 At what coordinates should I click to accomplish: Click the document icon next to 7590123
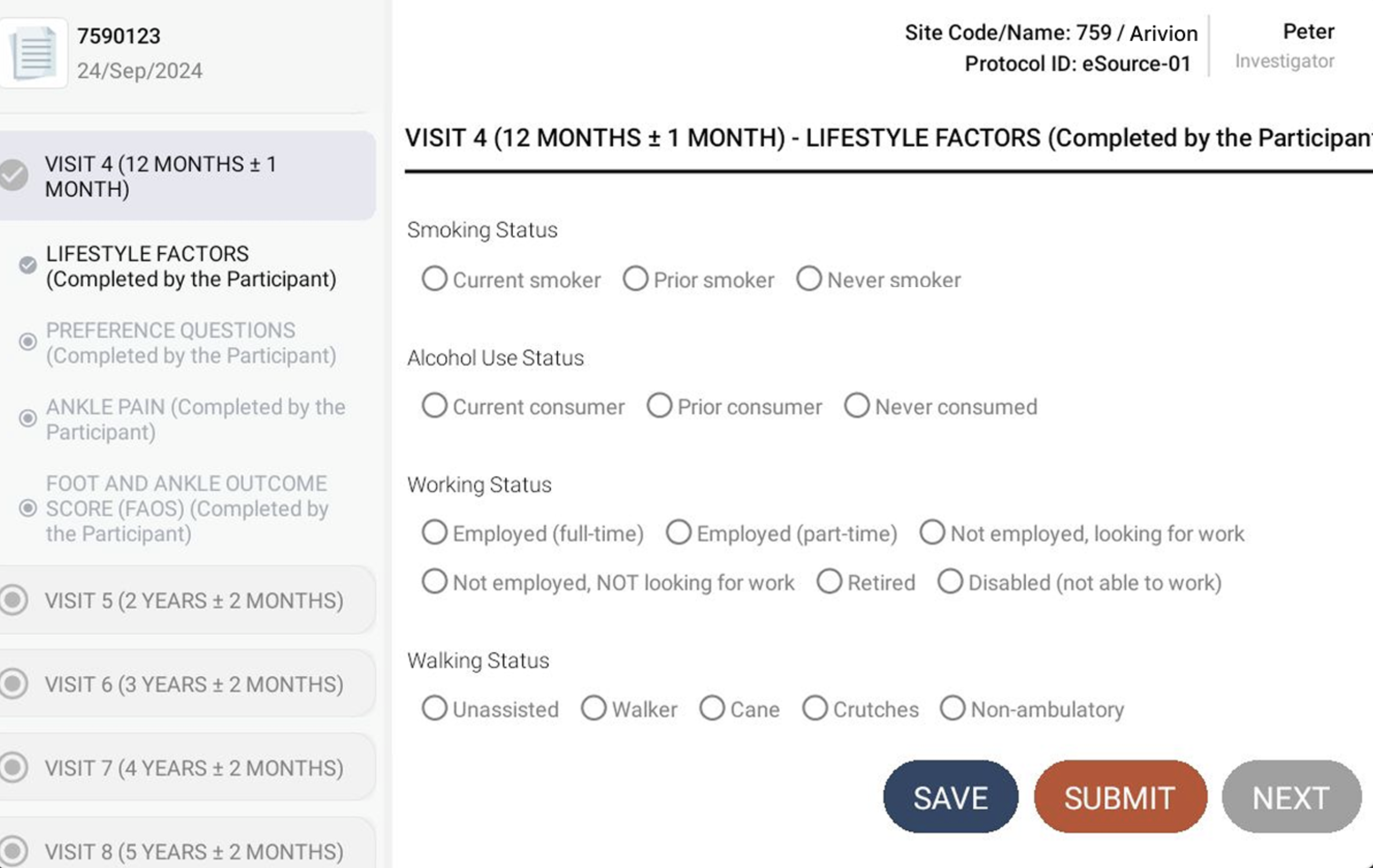(33, 53)
